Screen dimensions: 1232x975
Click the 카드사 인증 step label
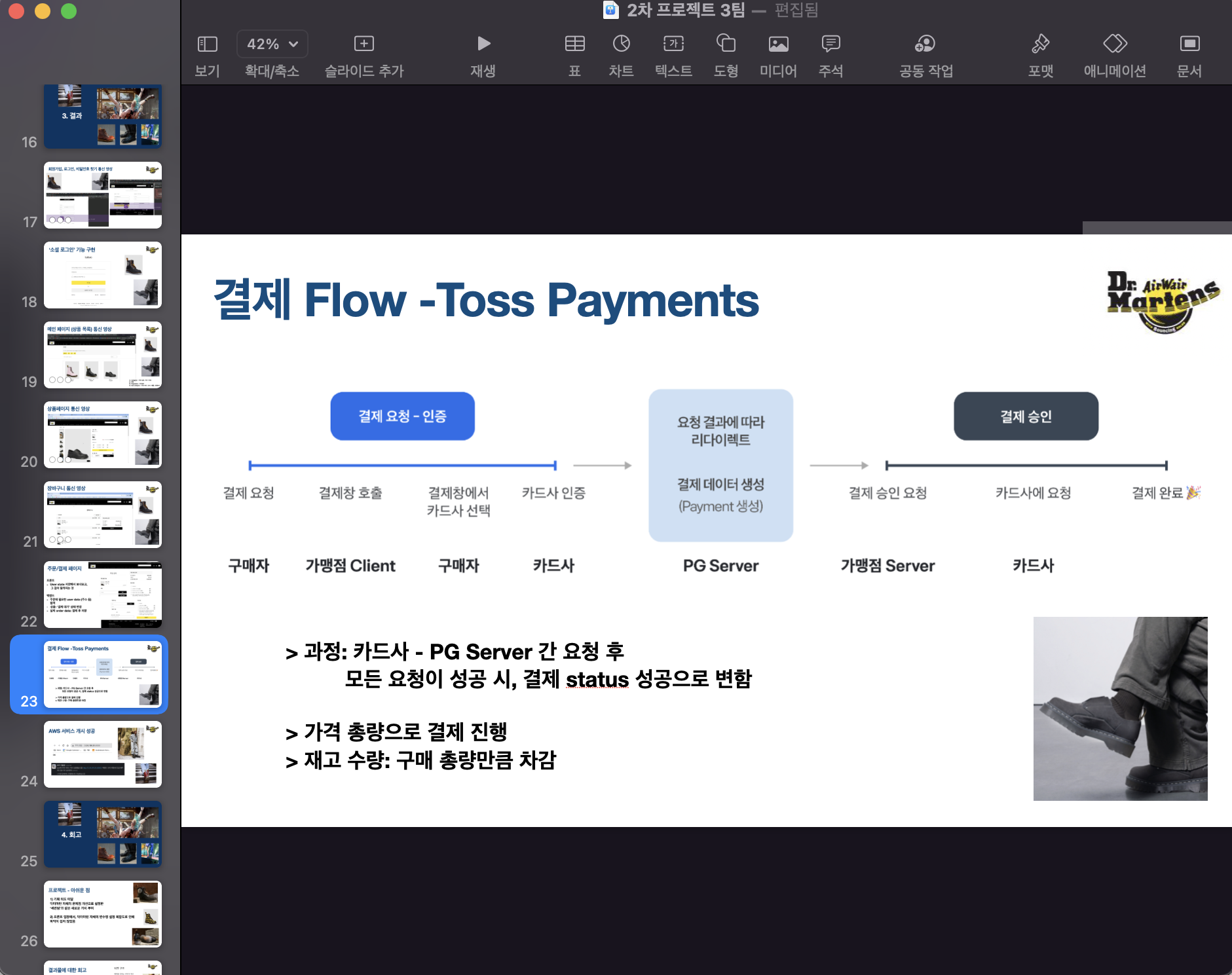(553, 493)
